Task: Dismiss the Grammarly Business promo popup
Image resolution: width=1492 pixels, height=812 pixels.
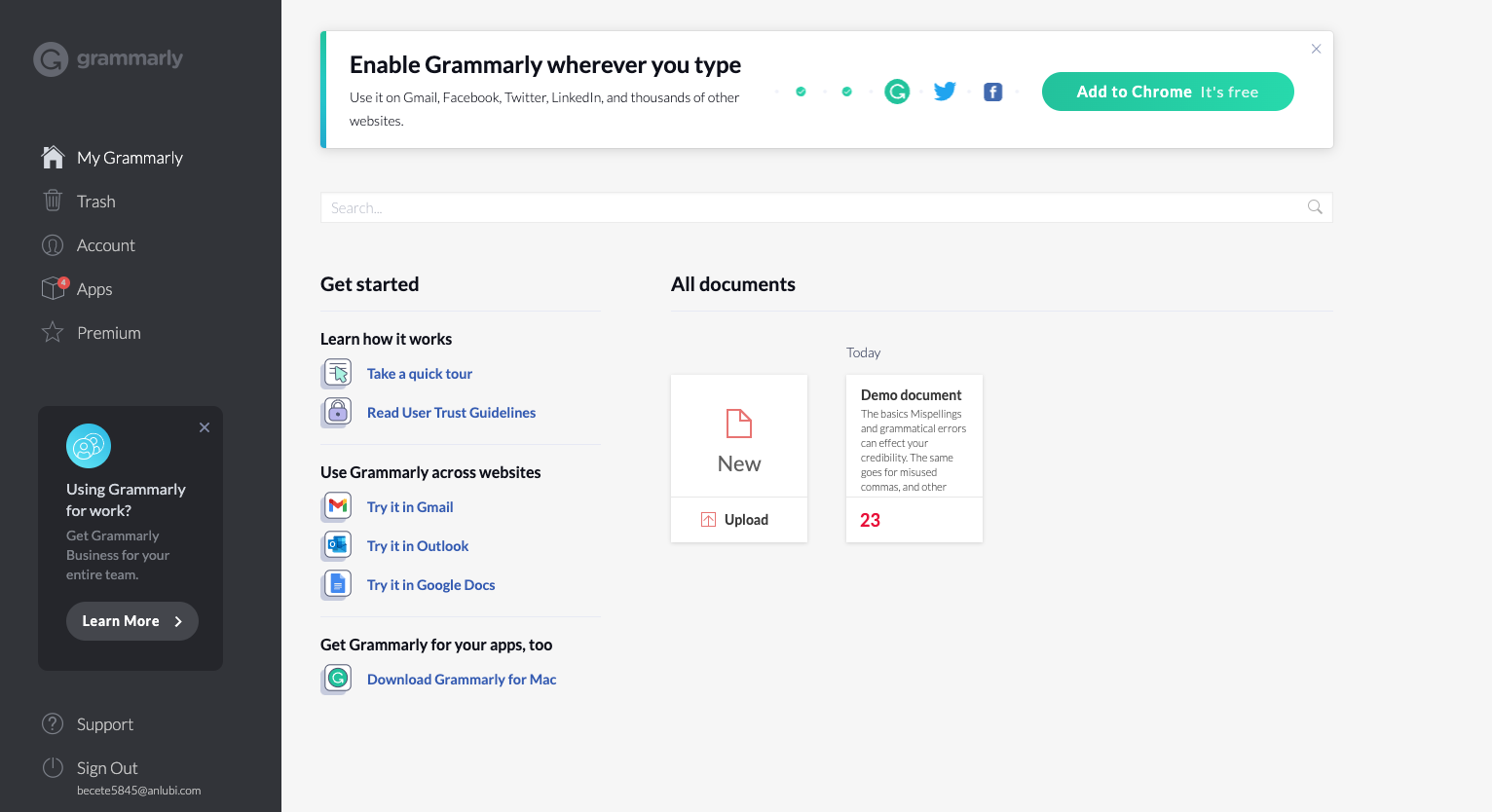Action: [x=205, y=427]
